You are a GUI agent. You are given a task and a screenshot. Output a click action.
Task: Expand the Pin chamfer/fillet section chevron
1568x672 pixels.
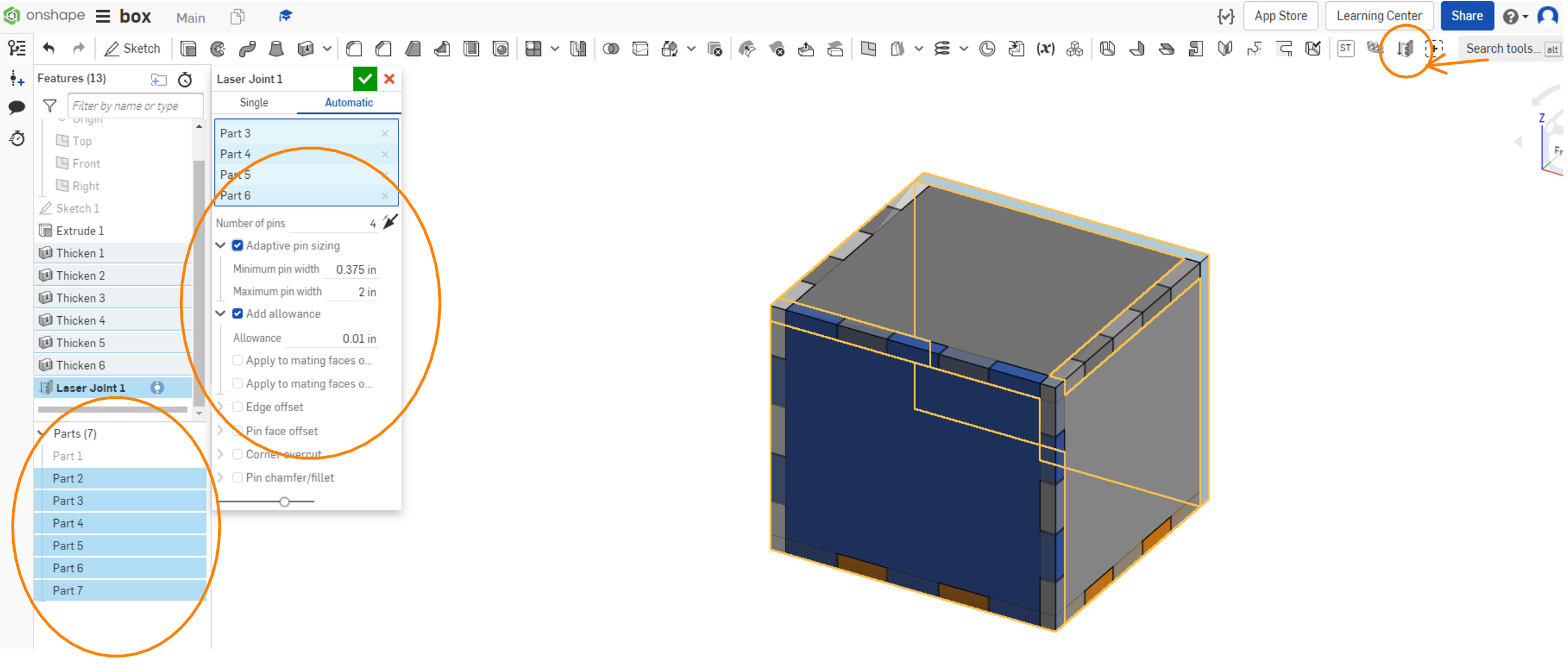(220, 477)
